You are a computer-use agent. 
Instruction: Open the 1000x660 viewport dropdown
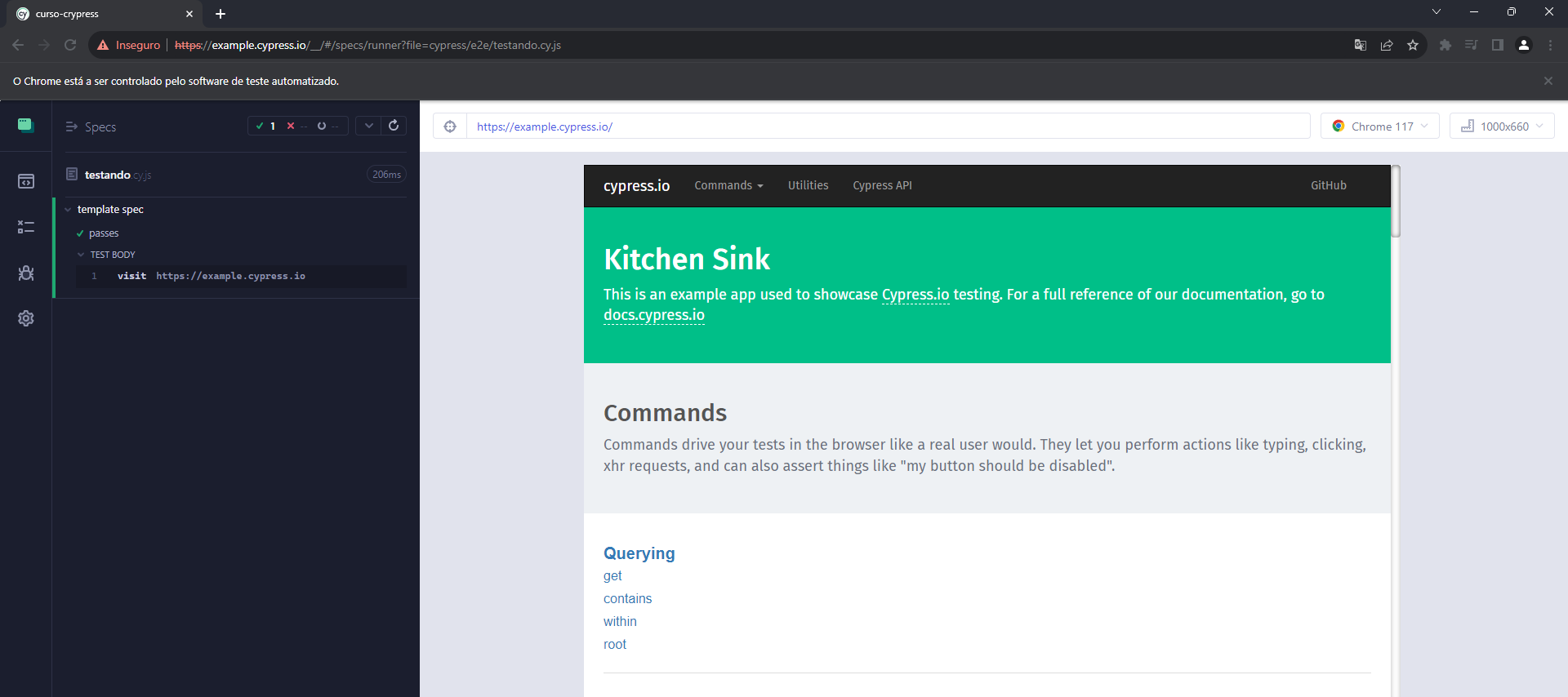click(x=1502, y=127)
